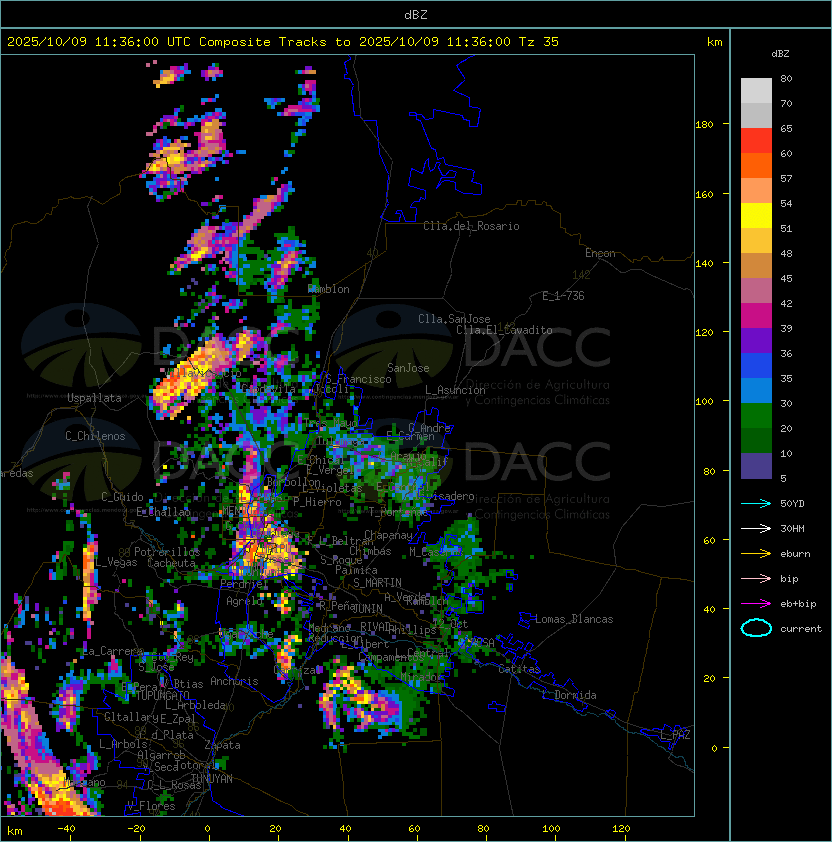832x842 pixels.
Task: Click the 'Chapanay' map label
Action: pos(388,535)
